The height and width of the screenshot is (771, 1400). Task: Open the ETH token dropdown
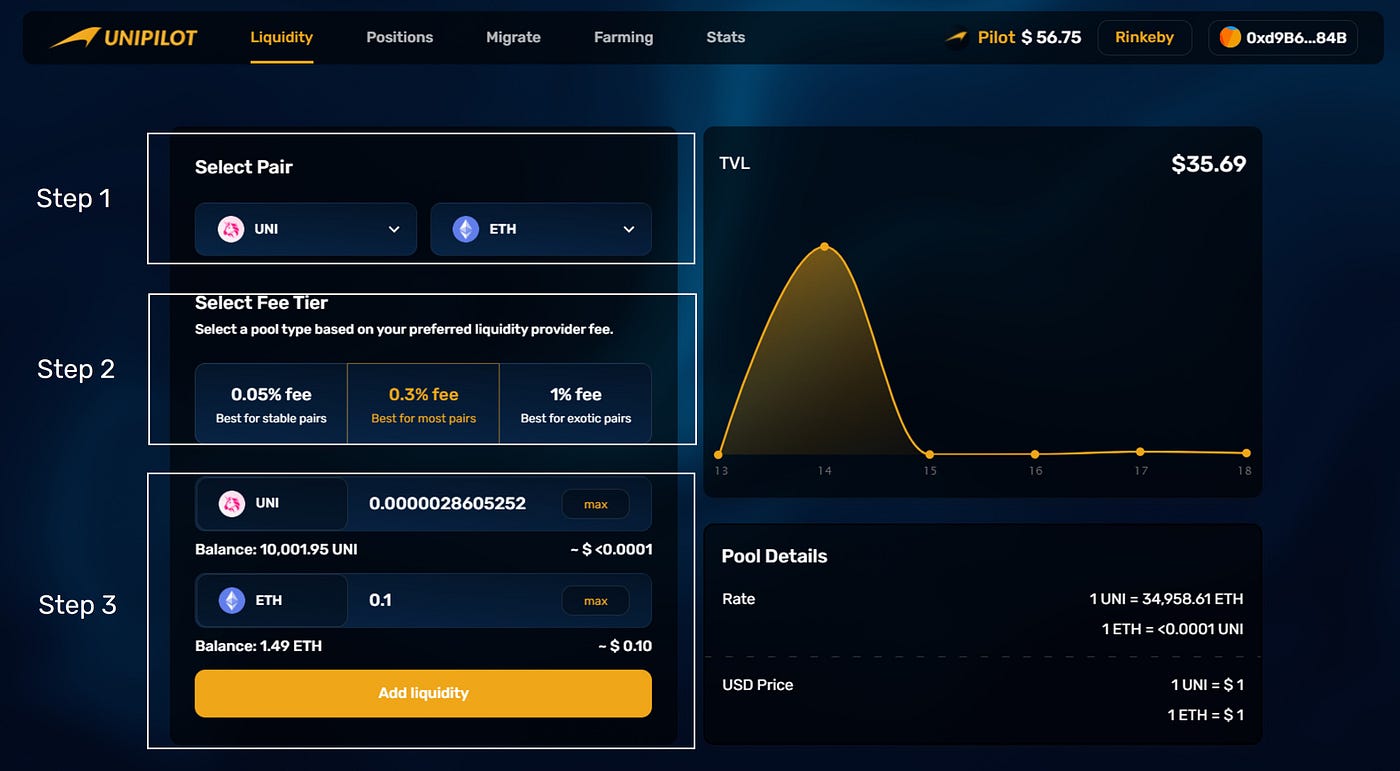pyautogui.click(x=541, y=229)
